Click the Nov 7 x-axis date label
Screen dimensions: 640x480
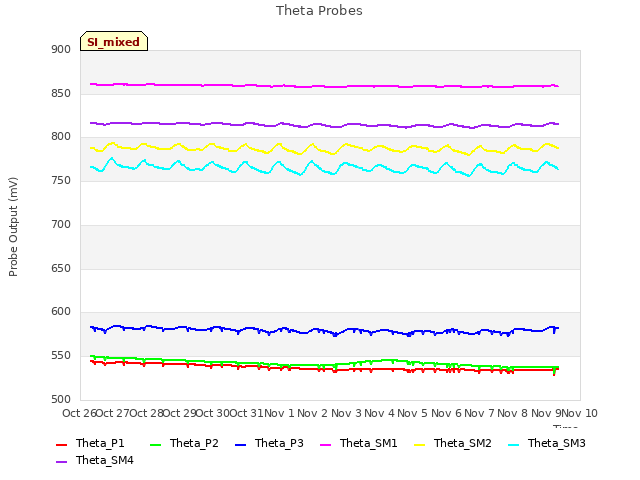pos(479,413)
